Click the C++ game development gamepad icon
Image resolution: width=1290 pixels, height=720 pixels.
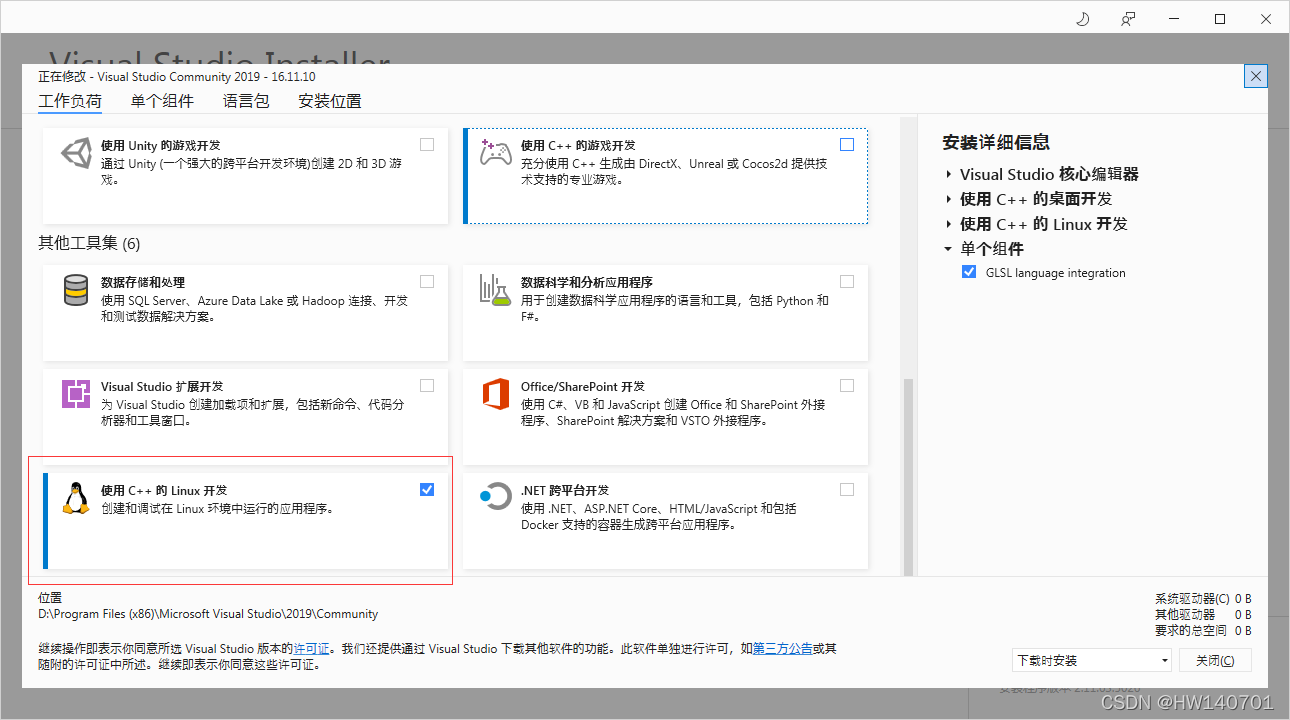click(496, 153)
